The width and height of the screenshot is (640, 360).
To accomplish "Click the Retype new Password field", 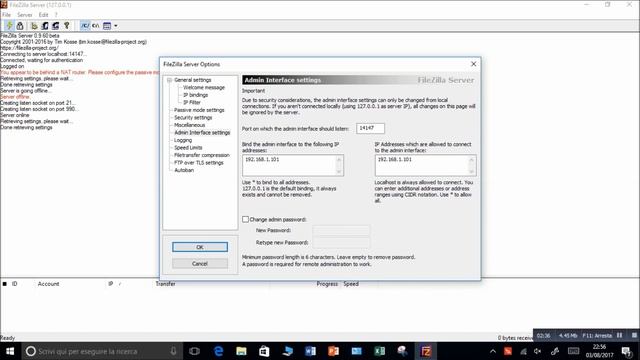I will point(341,242).
